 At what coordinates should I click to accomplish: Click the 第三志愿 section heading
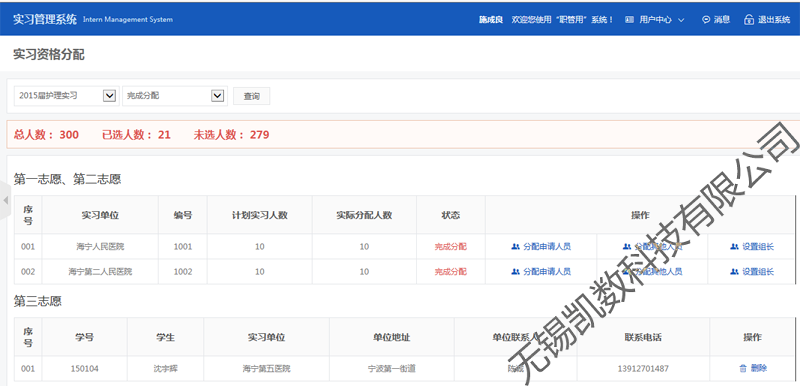[38, 301]
